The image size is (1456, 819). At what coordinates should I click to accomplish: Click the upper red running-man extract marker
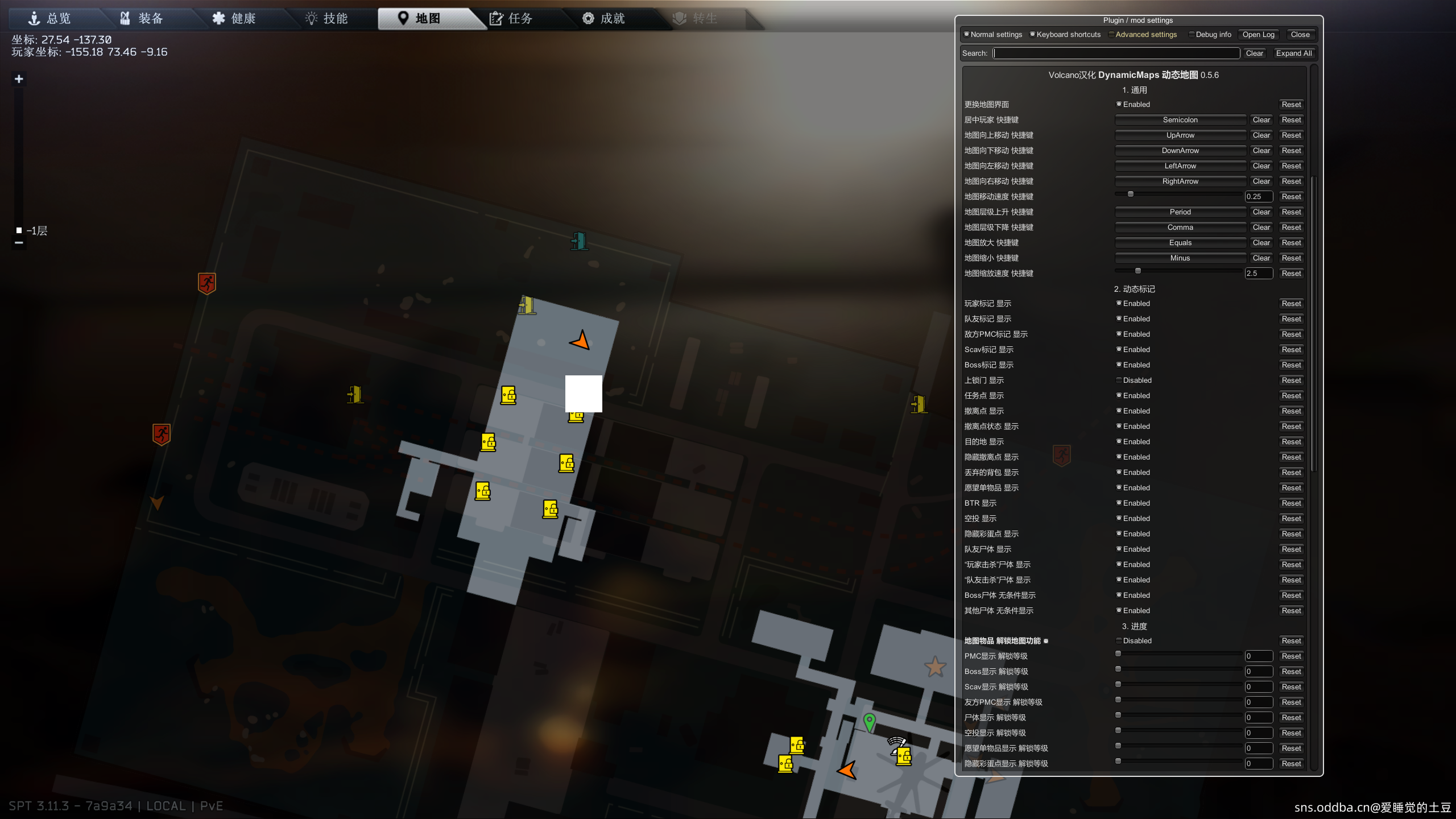tap(206, 283)
